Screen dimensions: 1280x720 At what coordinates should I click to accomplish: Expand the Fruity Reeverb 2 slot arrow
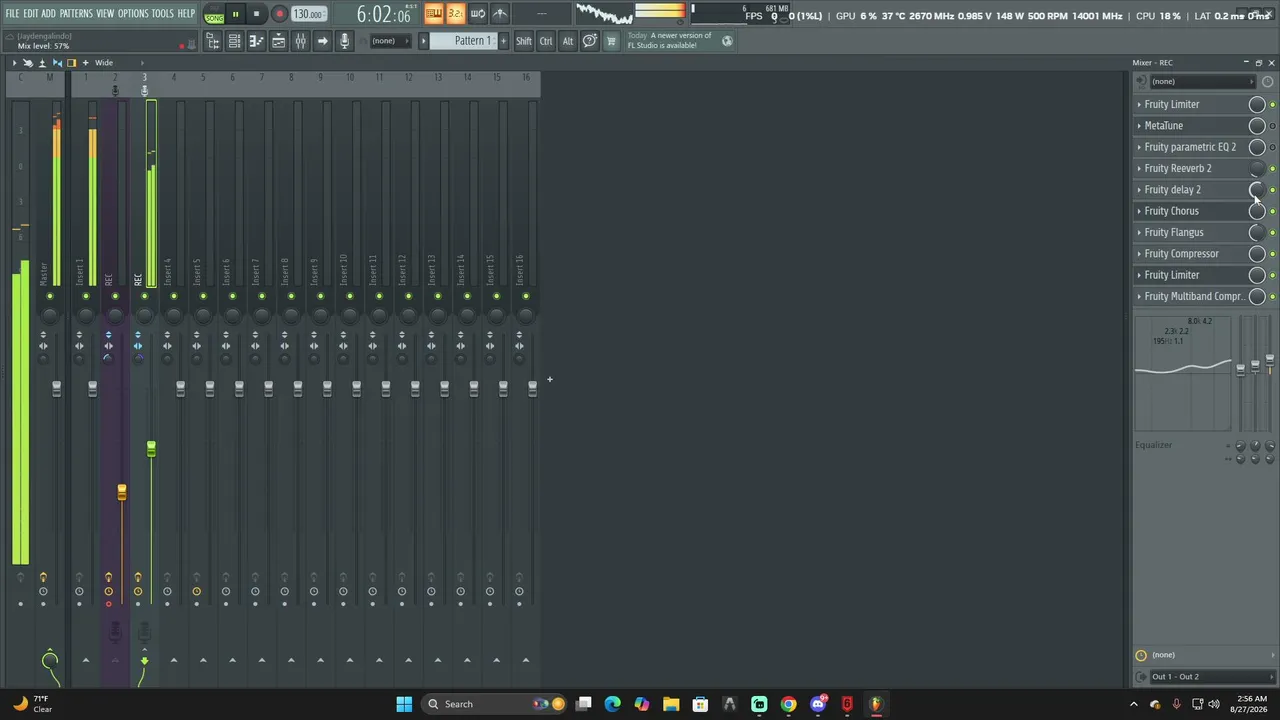(1139, 168)
